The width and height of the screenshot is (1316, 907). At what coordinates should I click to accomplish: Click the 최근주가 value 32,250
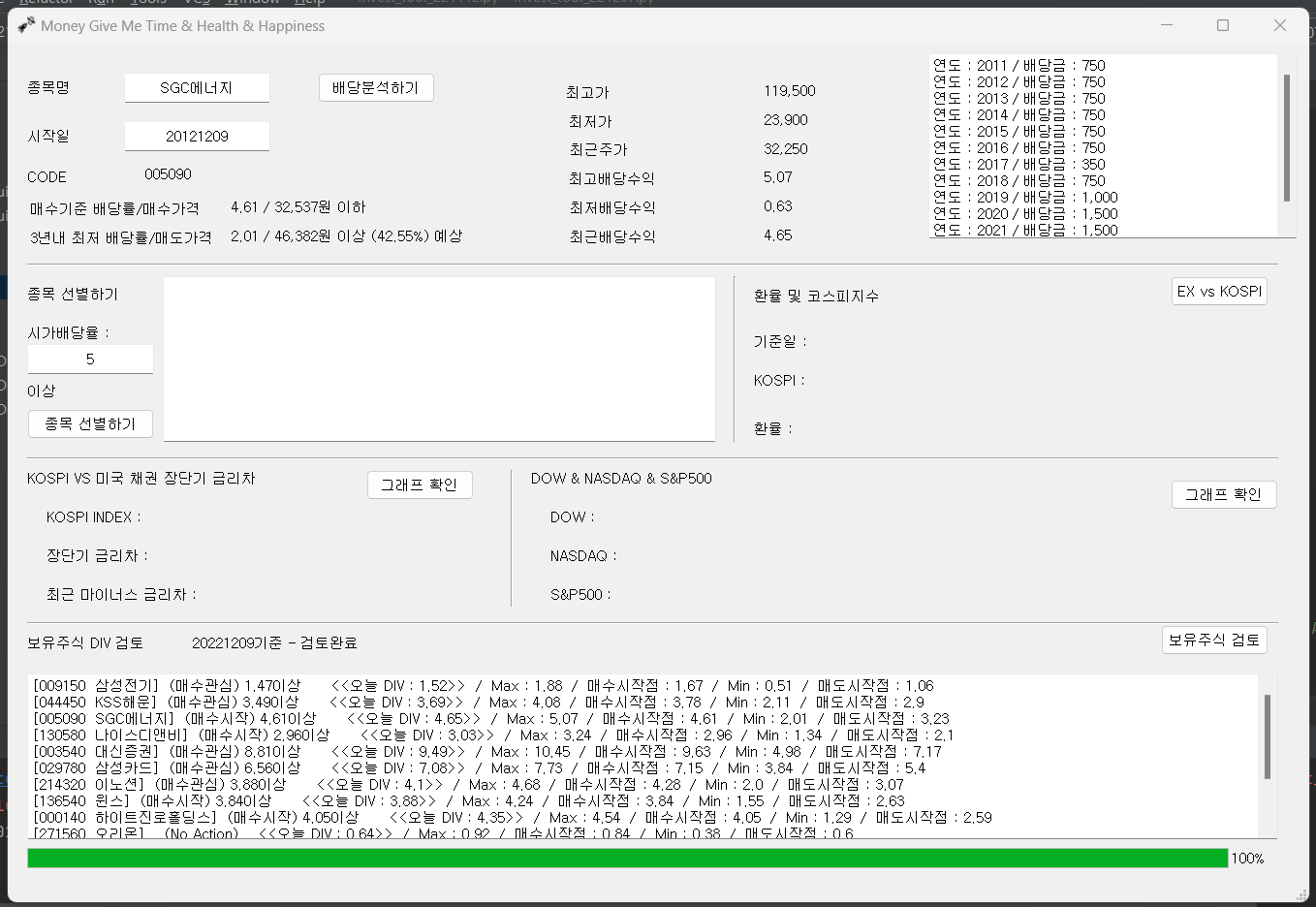point(786,148)
